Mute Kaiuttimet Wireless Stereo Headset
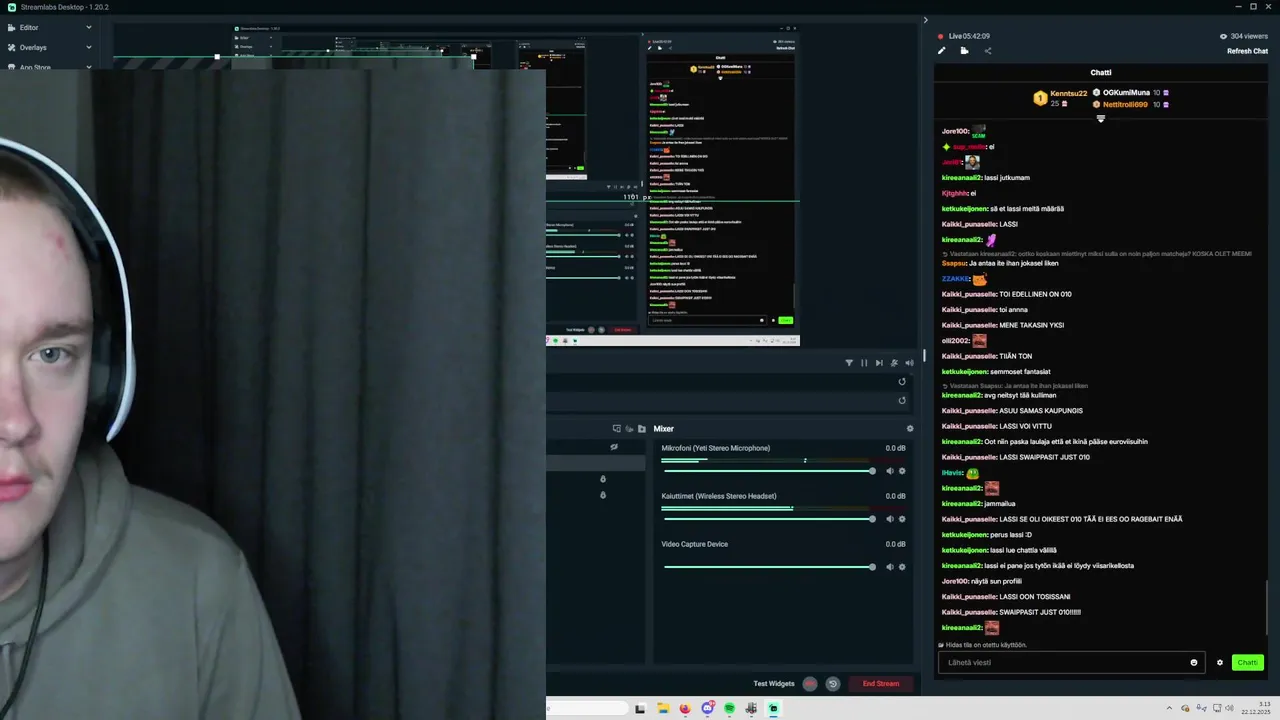This screenshot has width=1280, height=720. [x=890, y=519]
